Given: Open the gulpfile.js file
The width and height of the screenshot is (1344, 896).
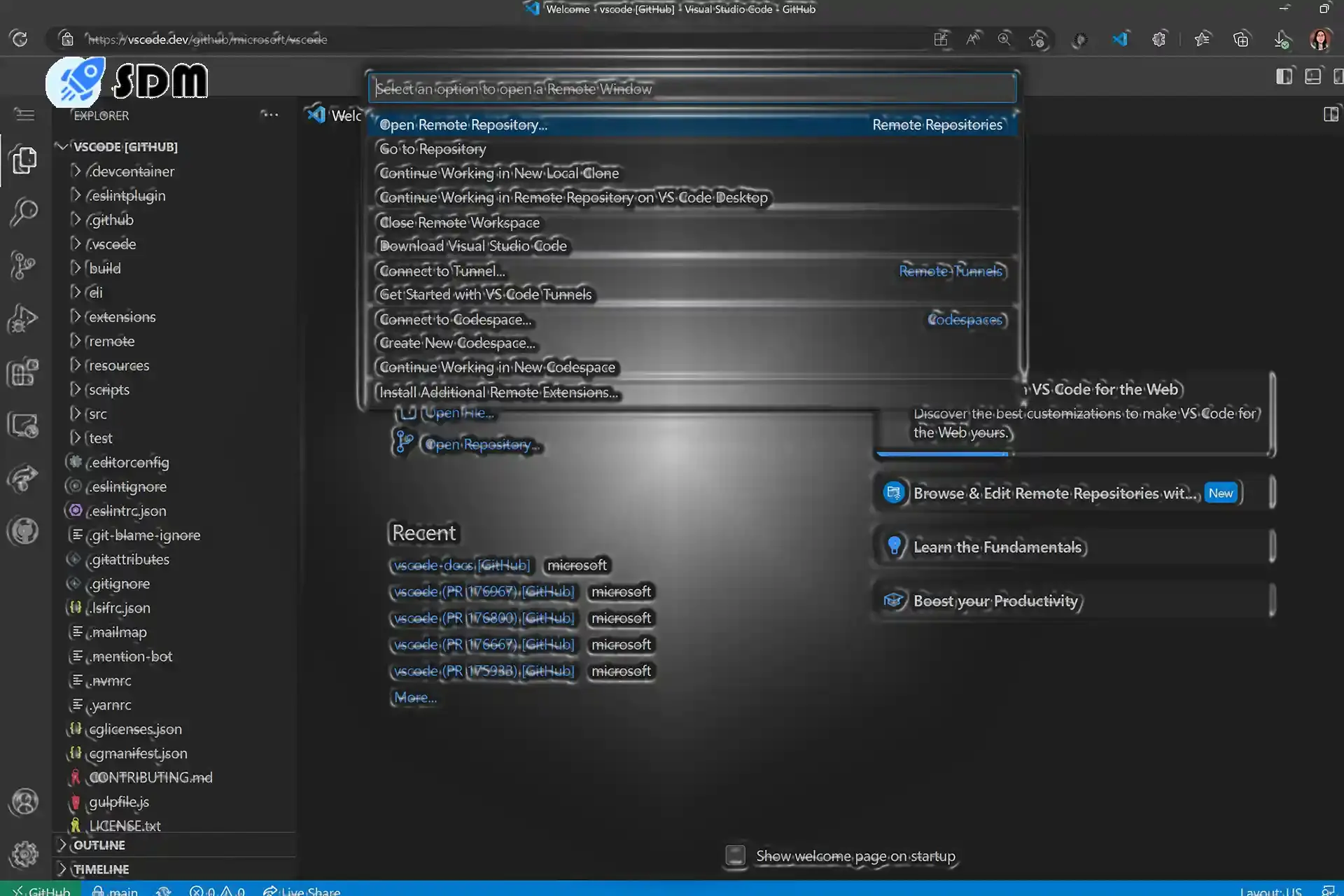Looking at the screenshot, I should [118, 802].
